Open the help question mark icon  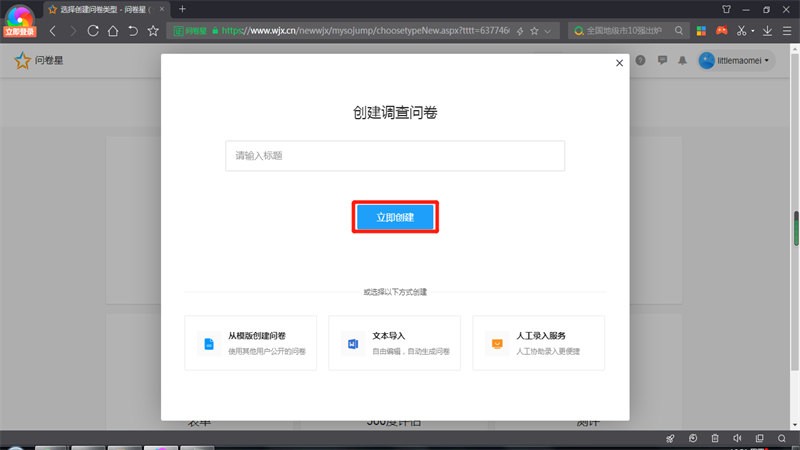click(x=640, y=60)
